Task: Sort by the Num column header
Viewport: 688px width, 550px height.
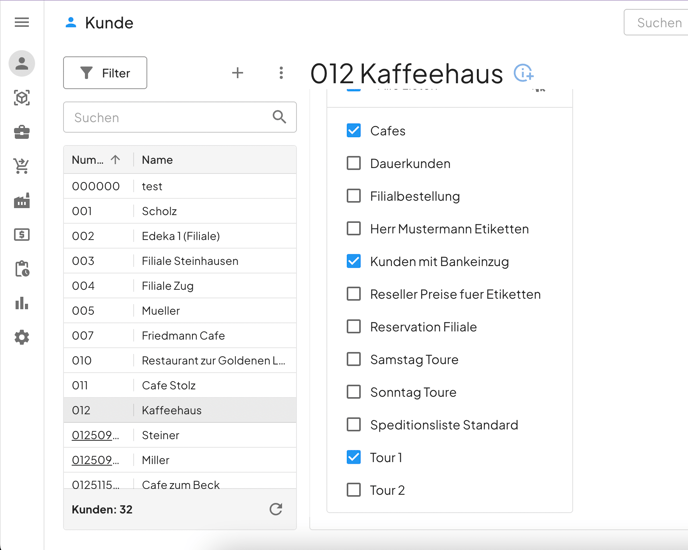Action: [x=88, y=160]
